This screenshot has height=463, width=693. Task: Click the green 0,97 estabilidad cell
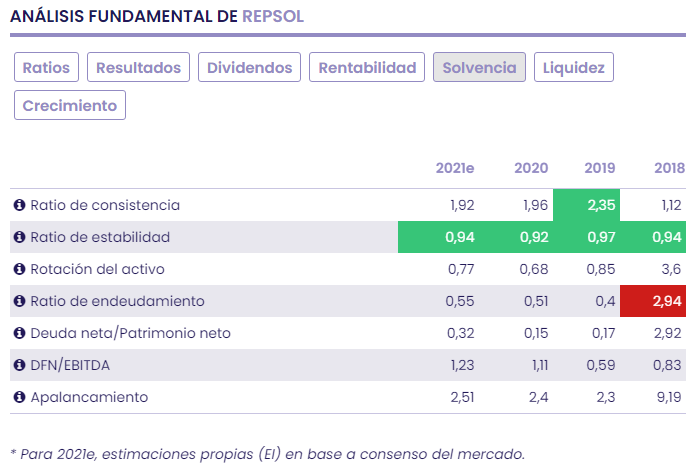pos(589,237)
